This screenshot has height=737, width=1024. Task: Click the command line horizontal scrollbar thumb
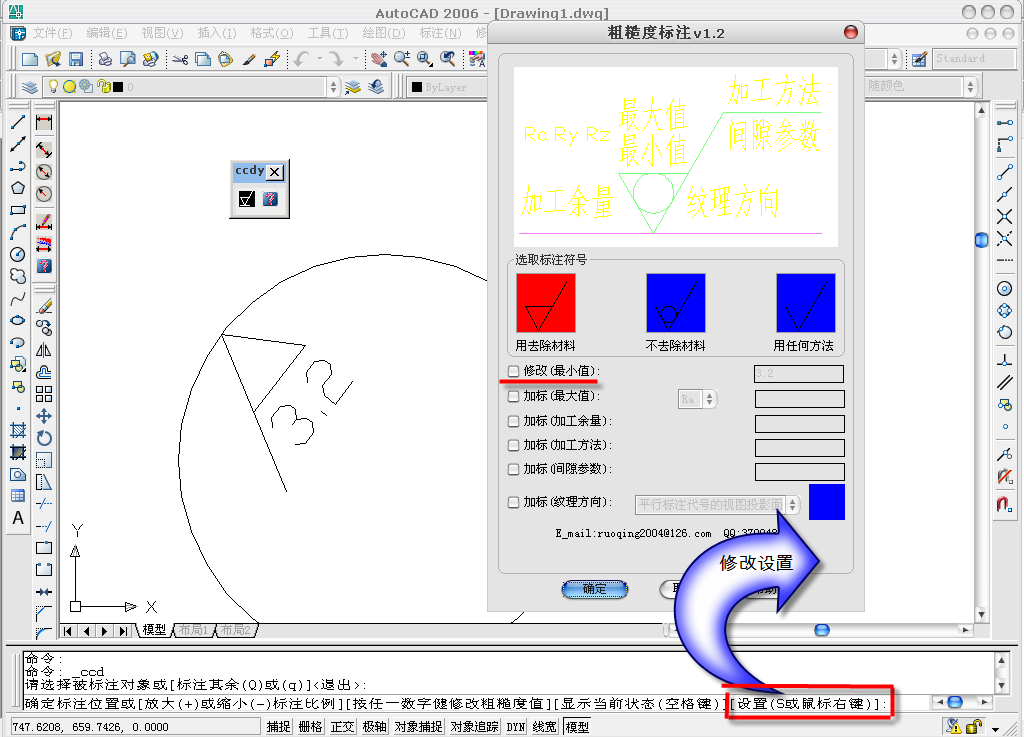tap(955, 702)
